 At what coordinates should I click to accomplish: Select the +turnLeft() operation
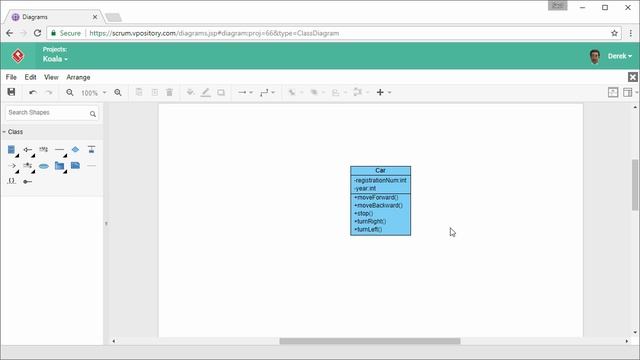368,229
